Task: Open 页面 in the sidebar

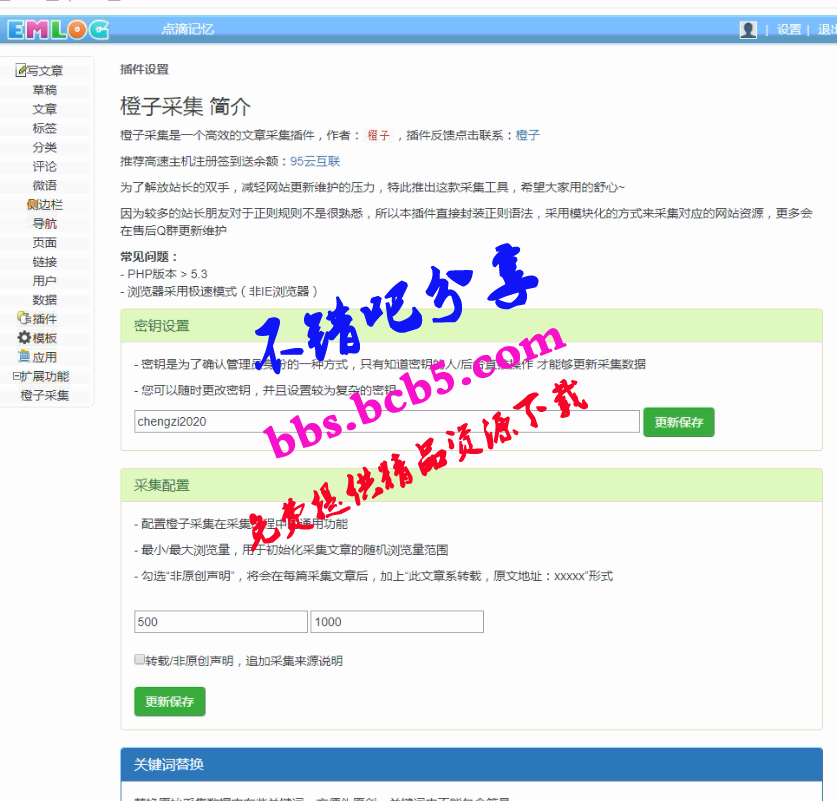Action: [45, 243]
